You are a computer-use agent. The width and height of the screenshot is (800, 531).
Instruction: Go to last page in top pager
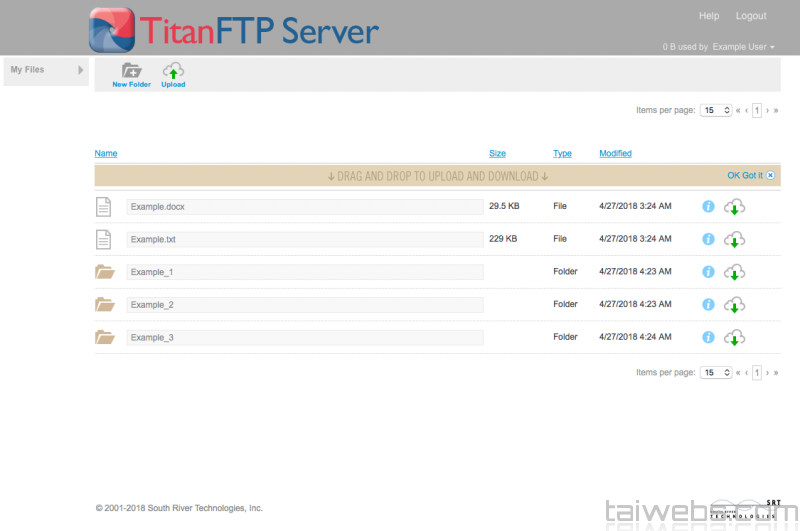[776, 110]
